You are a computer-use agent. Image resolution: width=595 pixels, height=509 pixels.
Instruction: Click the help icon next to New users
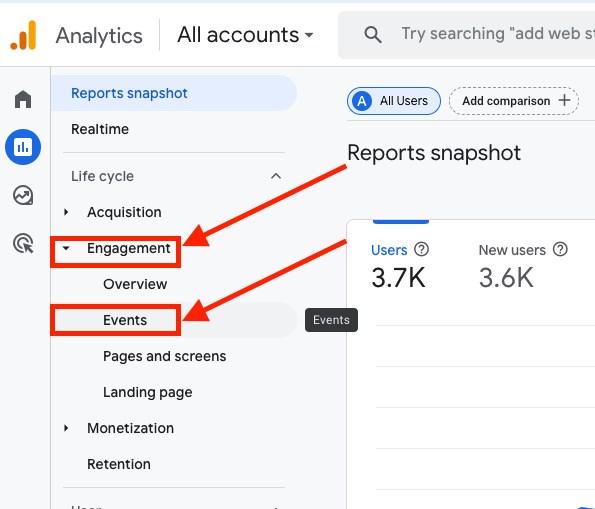[x=560, y=249]
